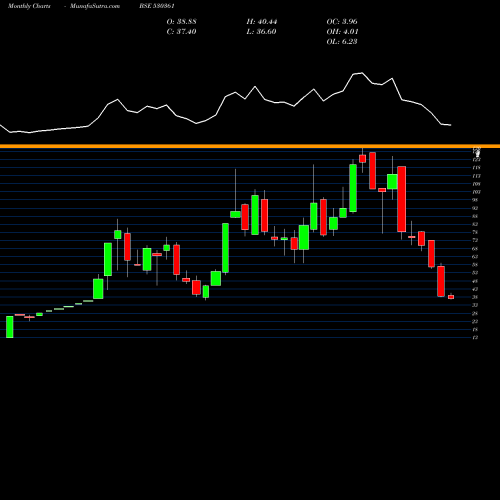Click the final small red candle near 36

451,297
